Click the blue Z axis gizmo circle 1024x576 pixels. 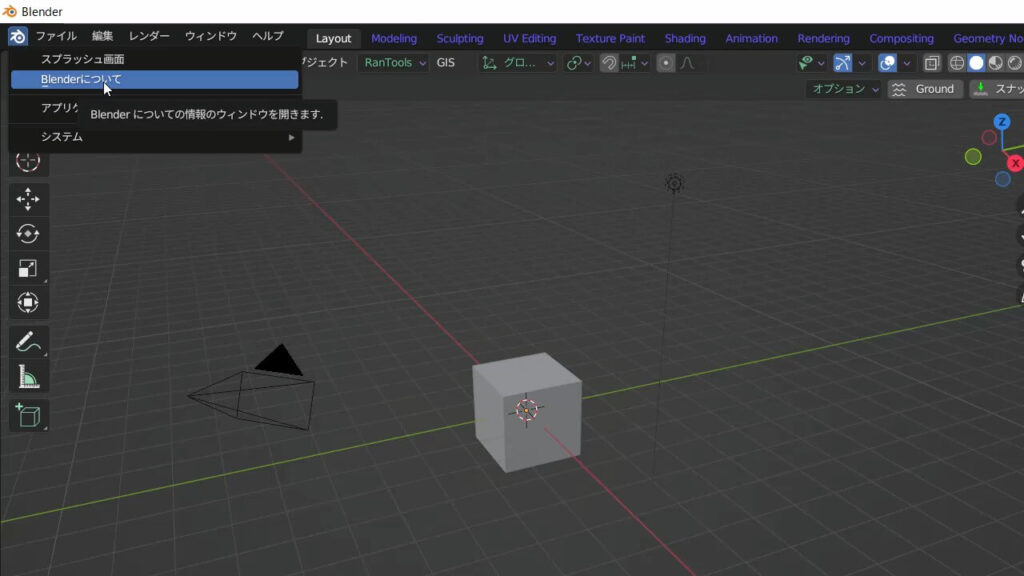pos(1002,122)
